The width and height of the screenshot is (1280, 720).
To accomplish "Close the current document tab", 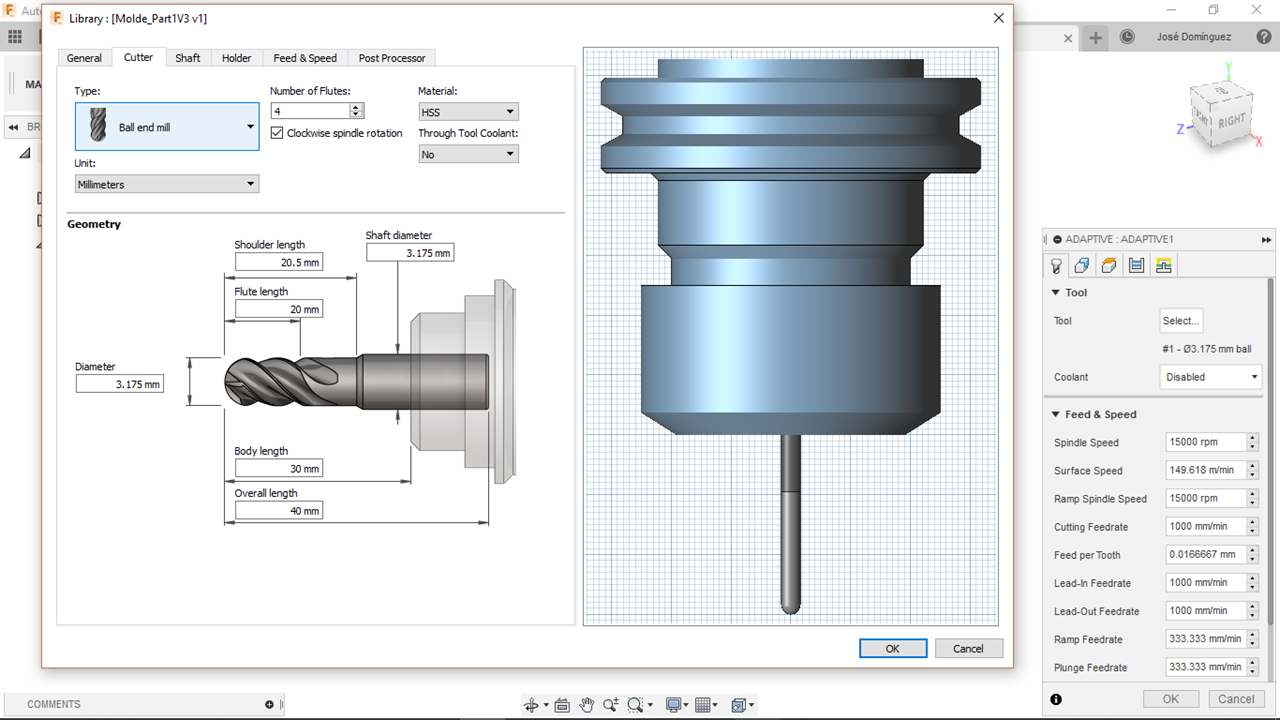I will click(x=1068, y=38).
